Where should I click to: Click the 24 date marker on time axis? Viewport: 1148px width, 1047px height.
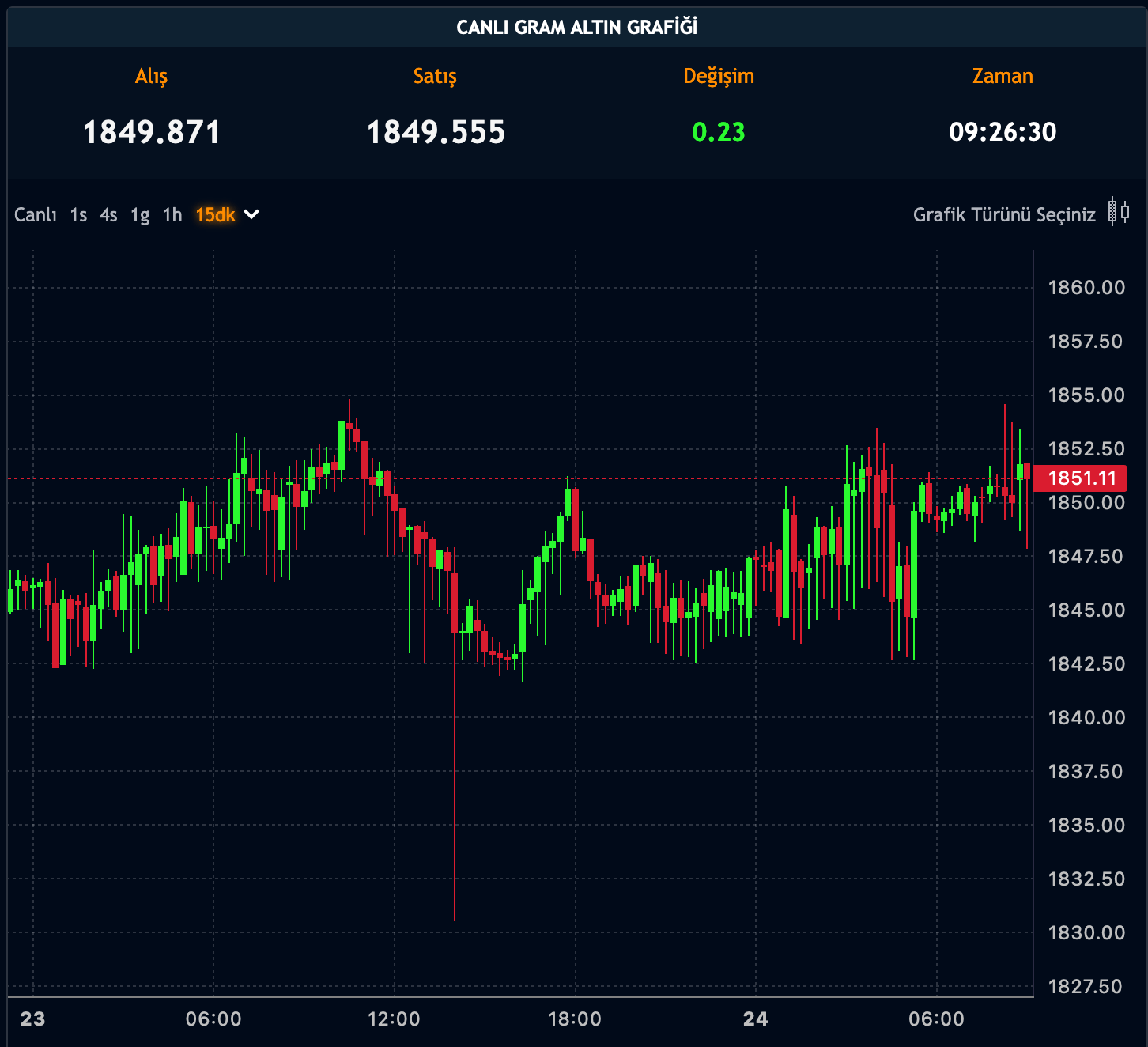[756, 1019]
